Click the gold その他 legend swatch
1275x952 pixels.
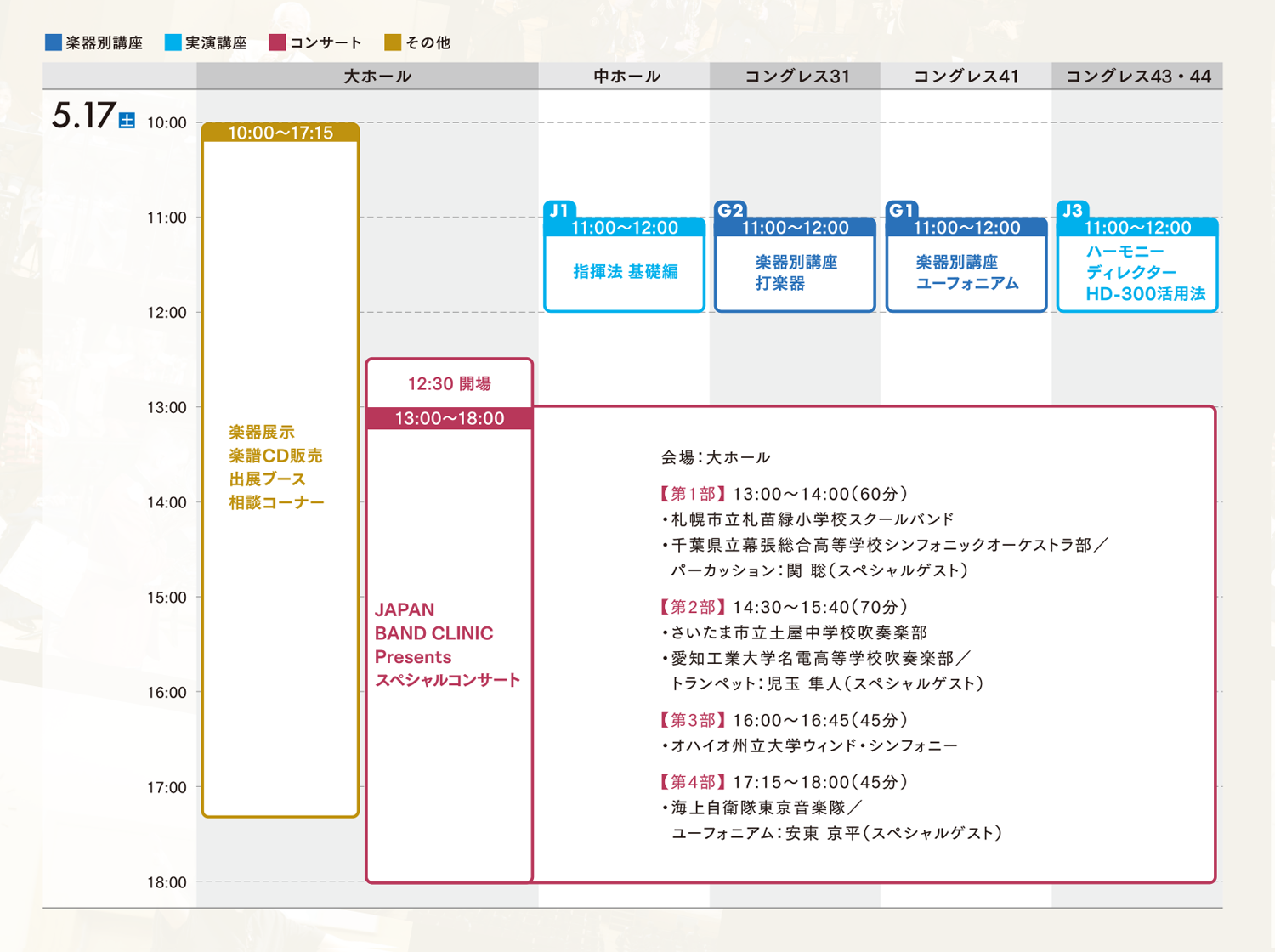393,42
